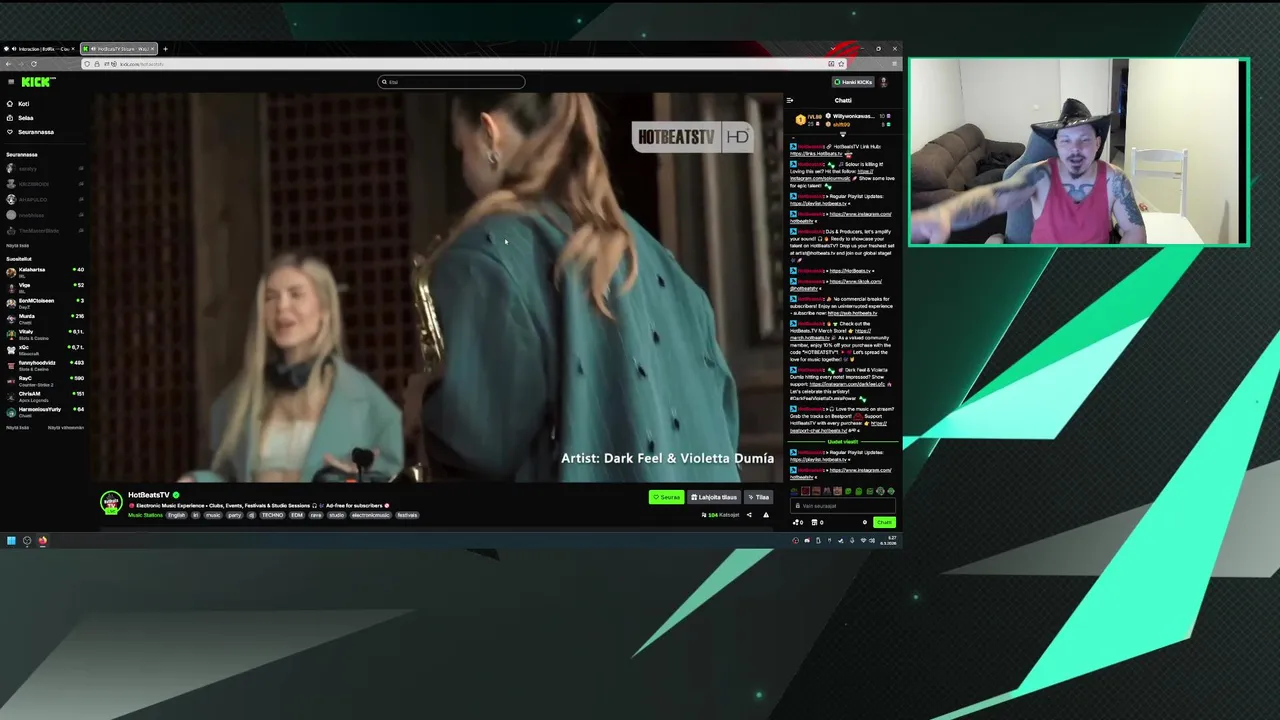The image size is (1280, 720).
Task: Select the EDM tag
Action: 297,515
